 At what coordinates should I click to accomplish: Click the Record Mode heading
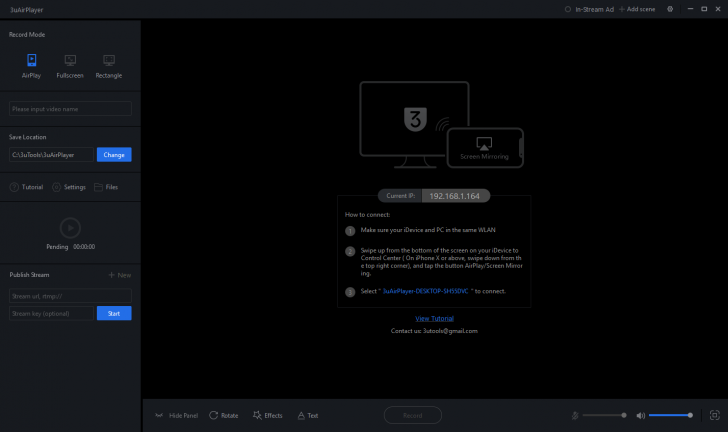pos(27,35)
